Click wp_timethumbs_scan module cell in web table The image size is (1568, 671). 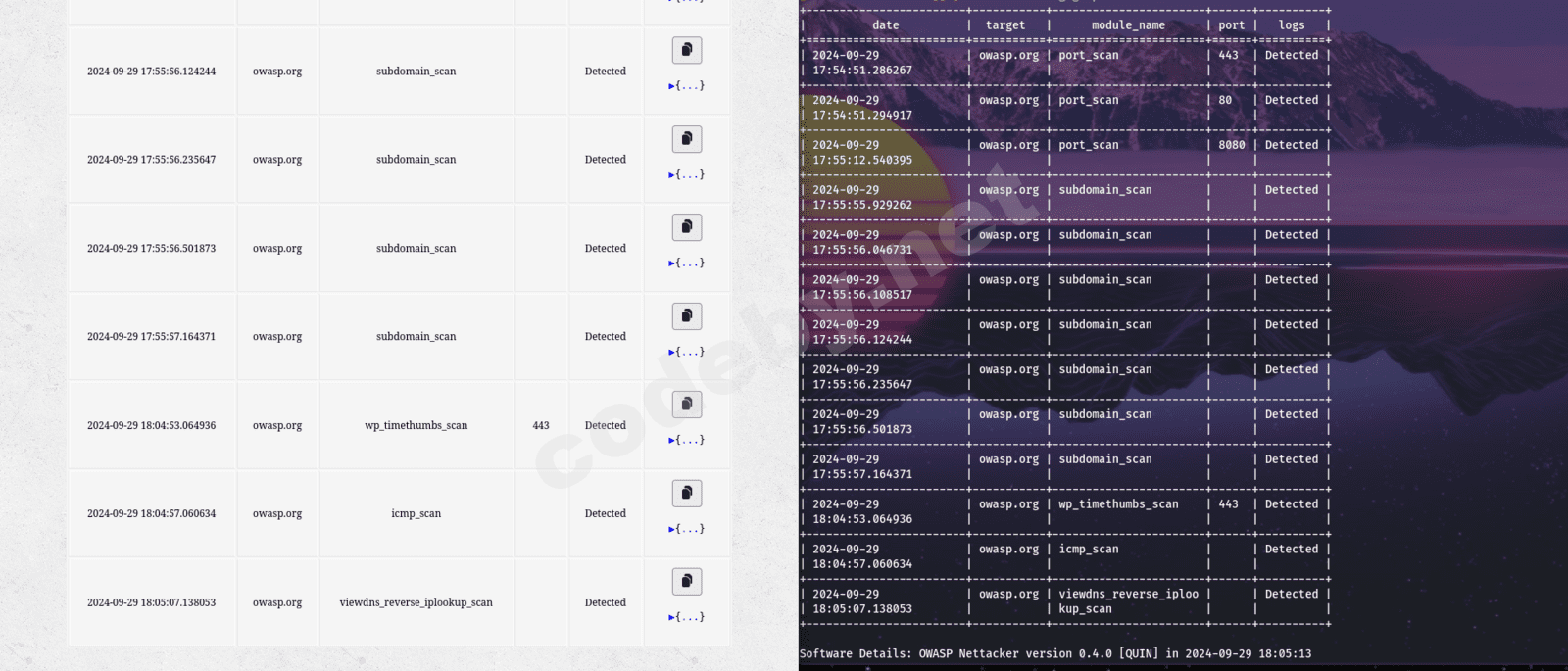pos(416,426)
